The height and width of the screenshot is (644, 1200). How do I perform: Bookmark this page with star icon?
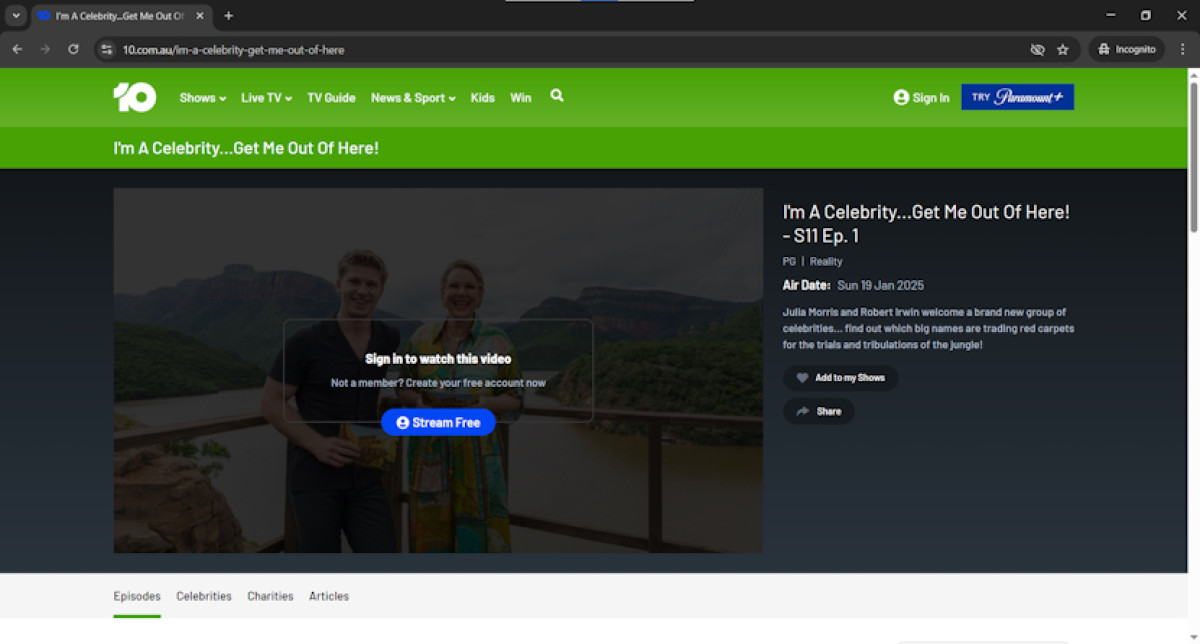1063,49
